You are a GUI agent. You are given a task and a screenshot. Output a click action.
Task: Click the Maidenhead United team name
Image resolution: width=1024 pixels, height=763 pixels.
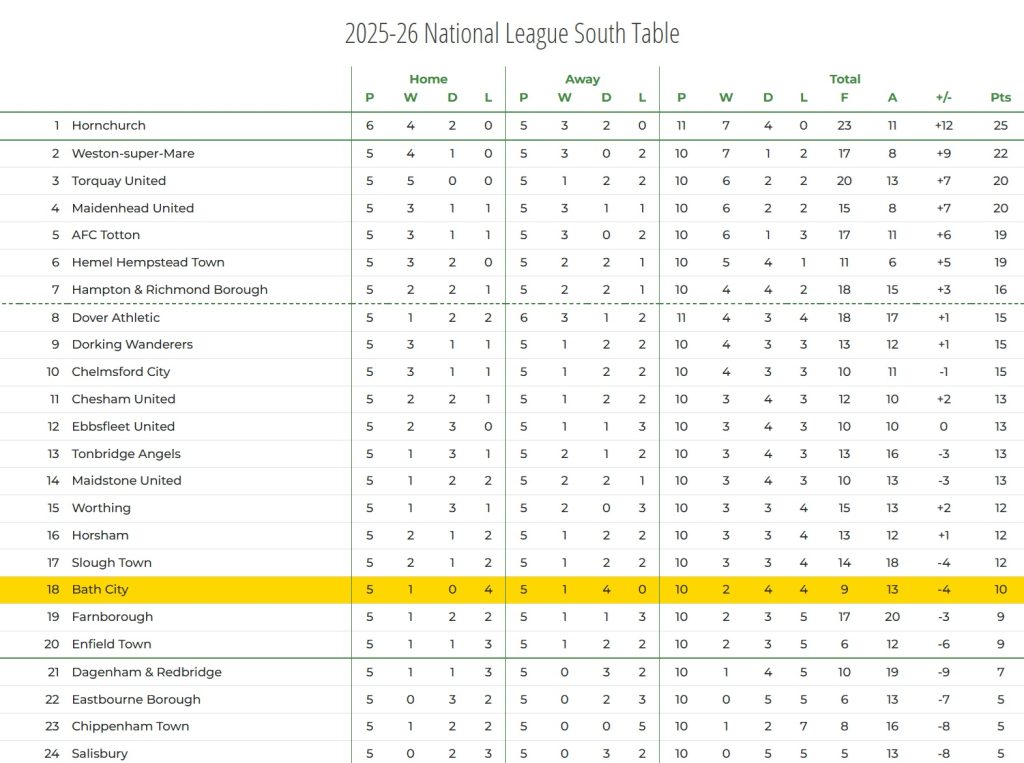[x=132, y=208]
